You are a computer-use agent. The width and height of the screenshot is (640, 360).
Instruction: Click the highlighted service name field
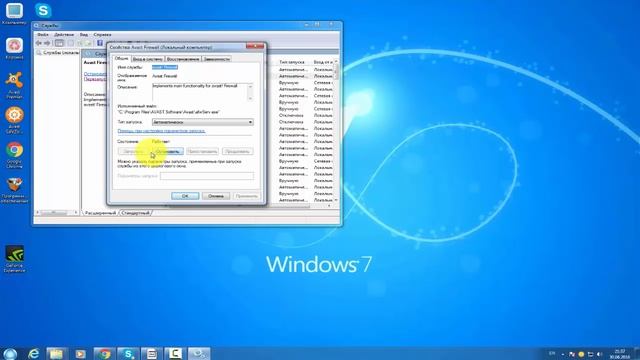coord(164,67)
